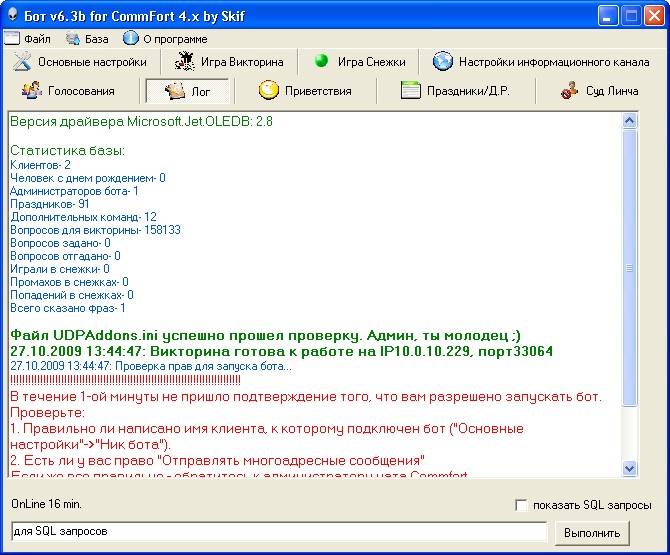The width and height of the screenshot is (670, 555).
Task: Click the green ball Игра Снежки icon
Action: pos(321,61)
